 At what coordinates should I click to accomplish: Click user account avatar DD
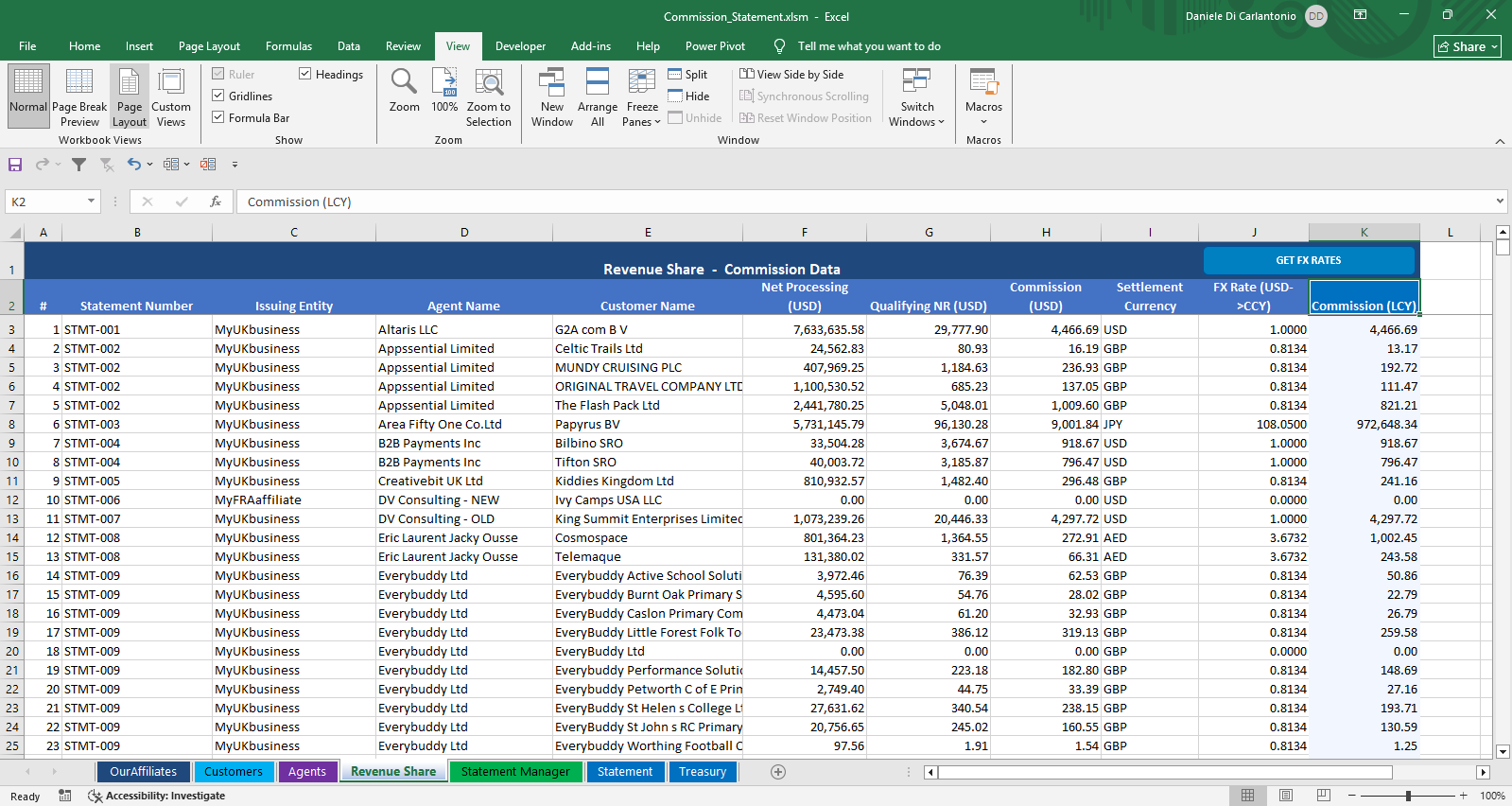pos(1315,16)
